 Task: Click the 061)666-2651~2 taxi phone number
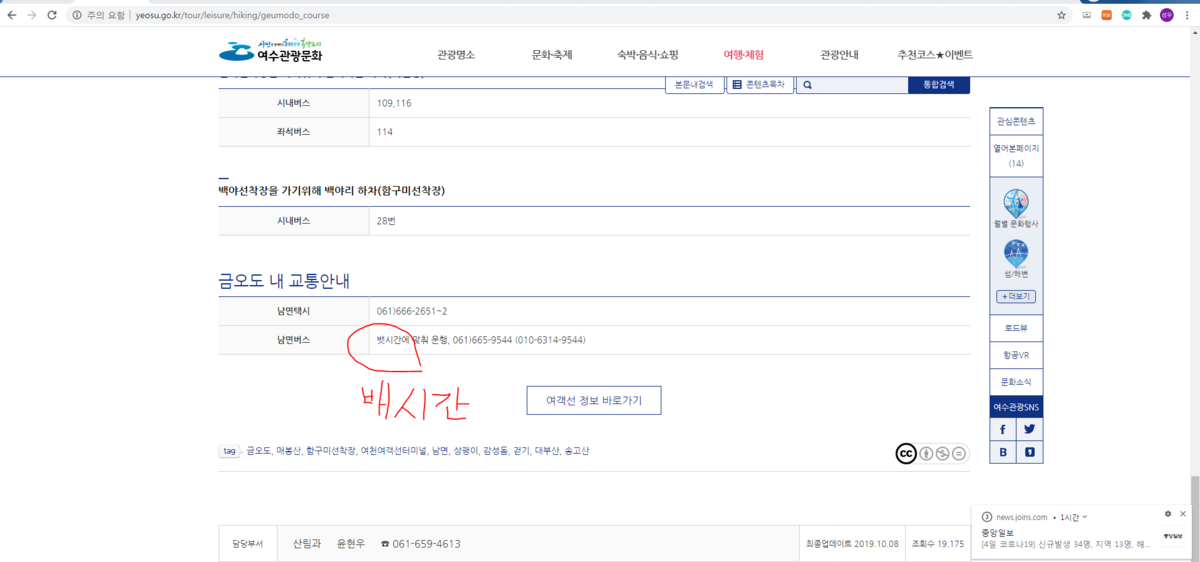(412, 311)
